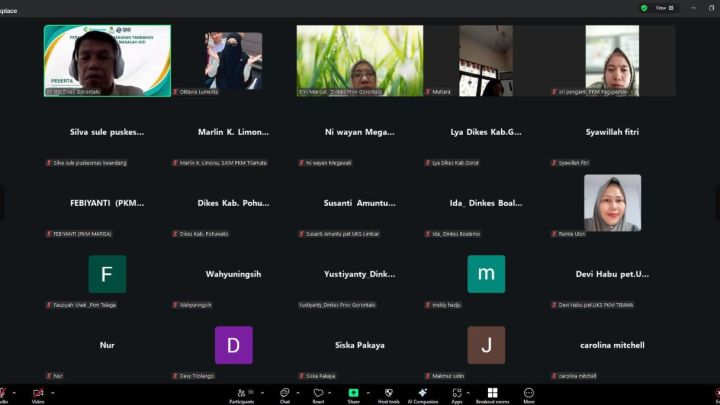The image size is (720, 405).
Task: Click the brown J avatar tile
Action: [x=486, y=345]
